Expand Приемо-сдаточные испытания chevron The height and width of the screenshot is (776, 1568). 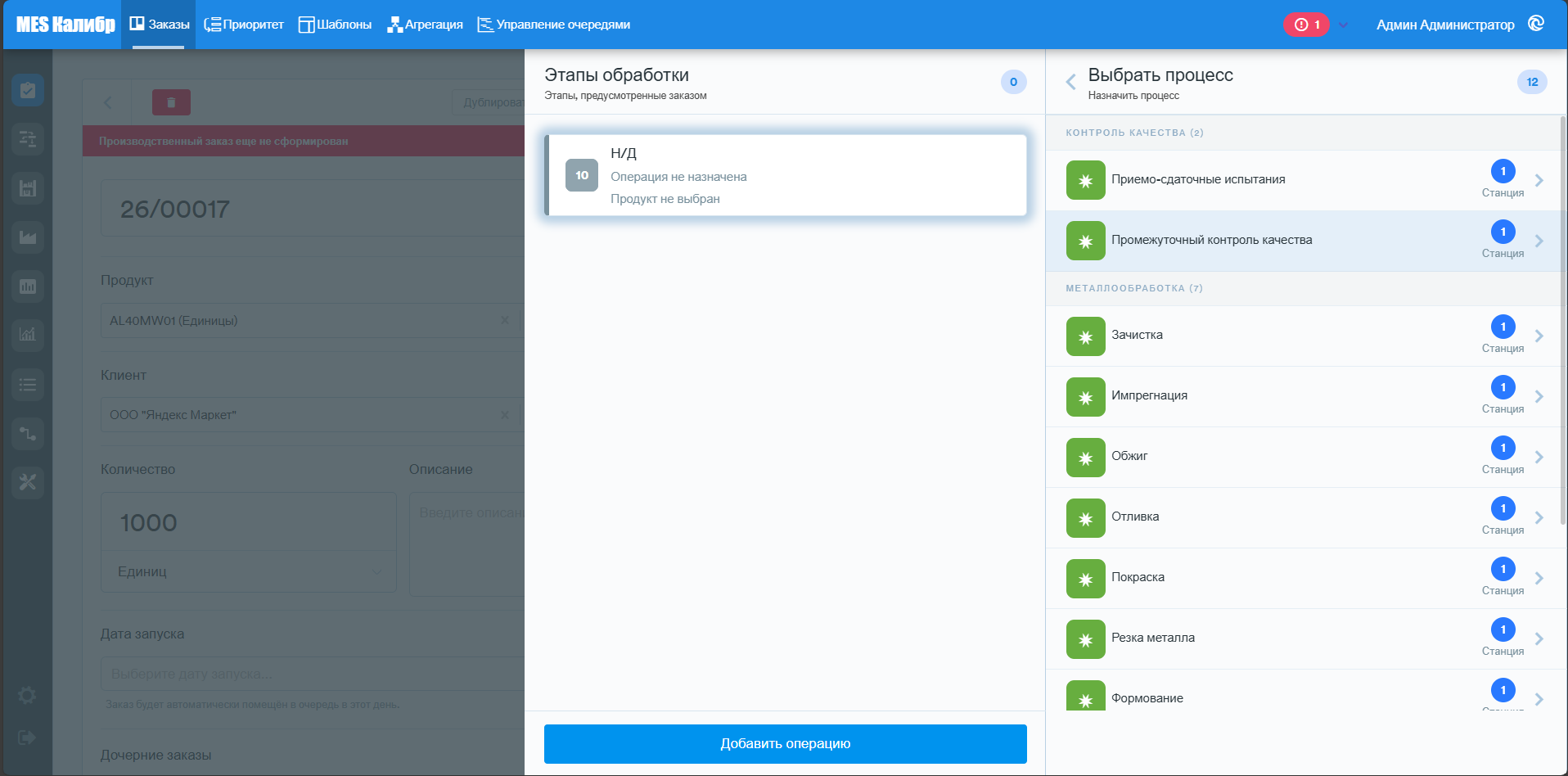coord(1539,181)
